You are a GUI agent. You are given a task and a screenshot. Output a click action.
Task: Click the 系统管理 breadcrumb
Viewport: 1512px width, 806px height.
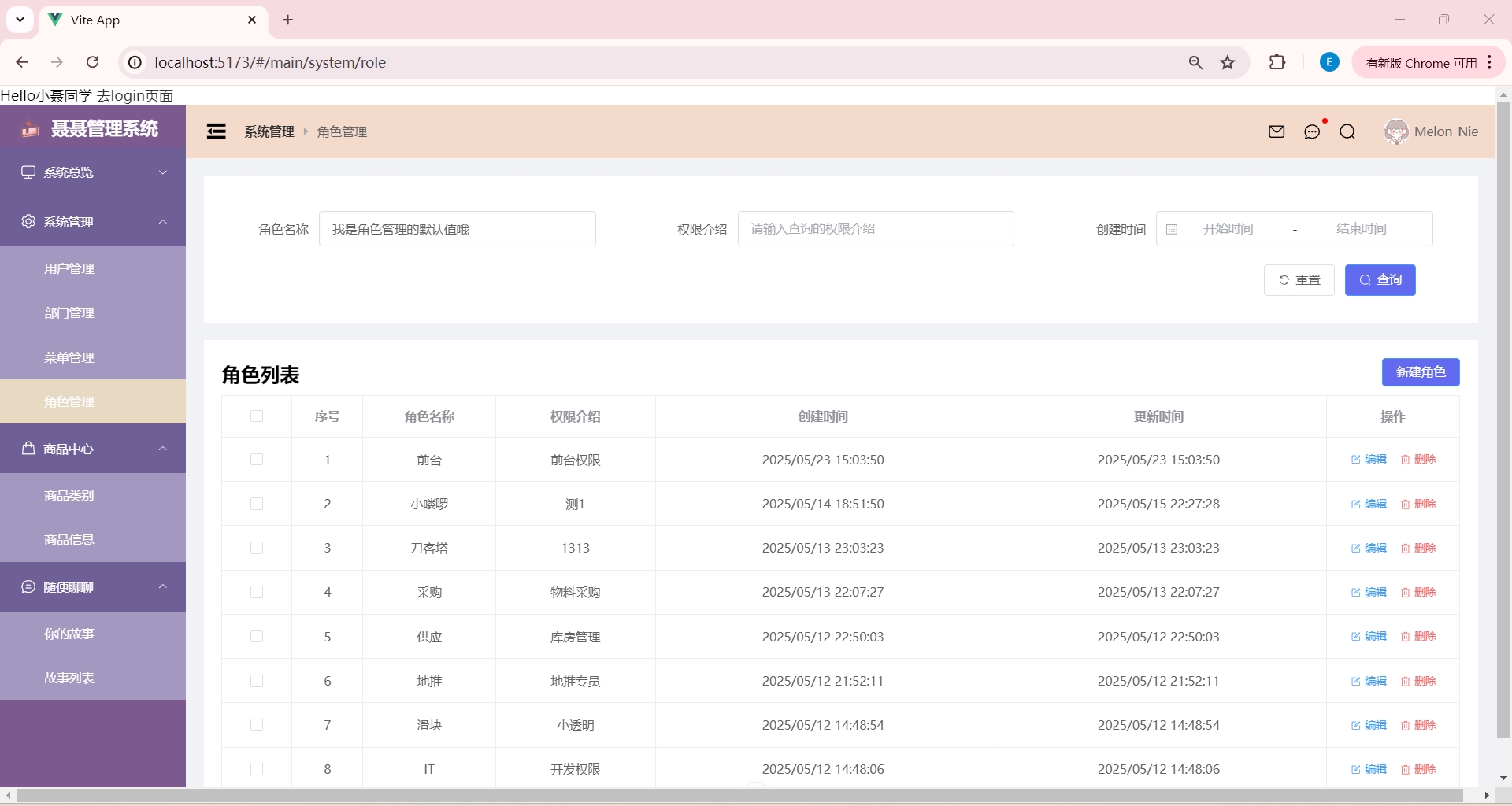[269, 131]
